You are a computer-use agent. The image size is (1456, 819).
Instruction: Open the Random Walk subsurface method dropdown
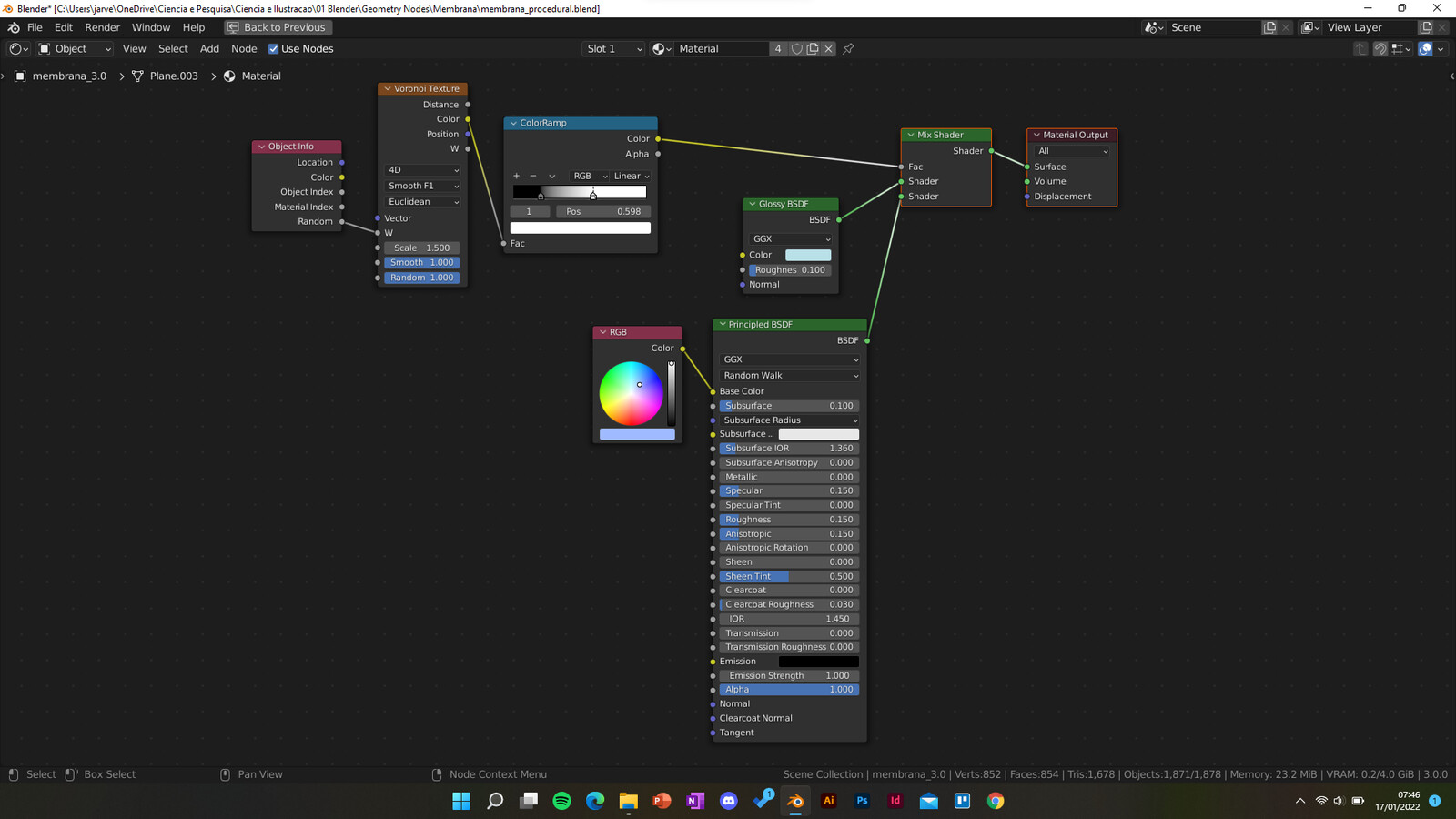(x=790, y=376)
